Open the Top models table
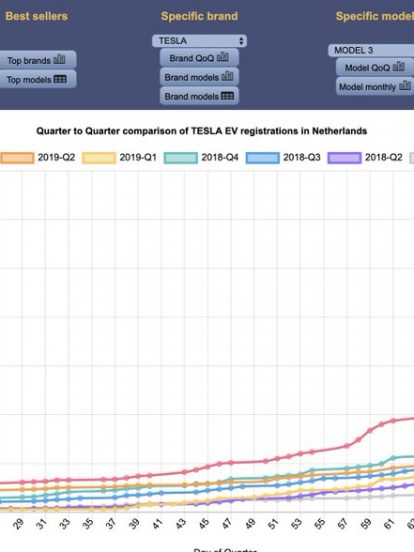 coord(37,79)
